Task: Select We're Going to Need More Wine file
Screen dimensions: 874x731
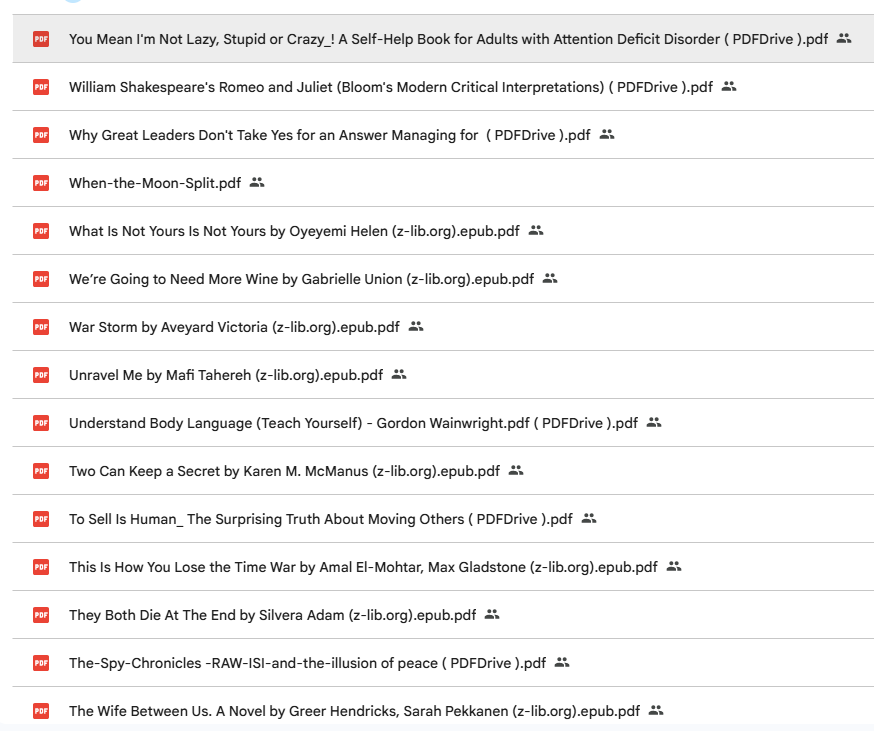Action: point(301,279)
